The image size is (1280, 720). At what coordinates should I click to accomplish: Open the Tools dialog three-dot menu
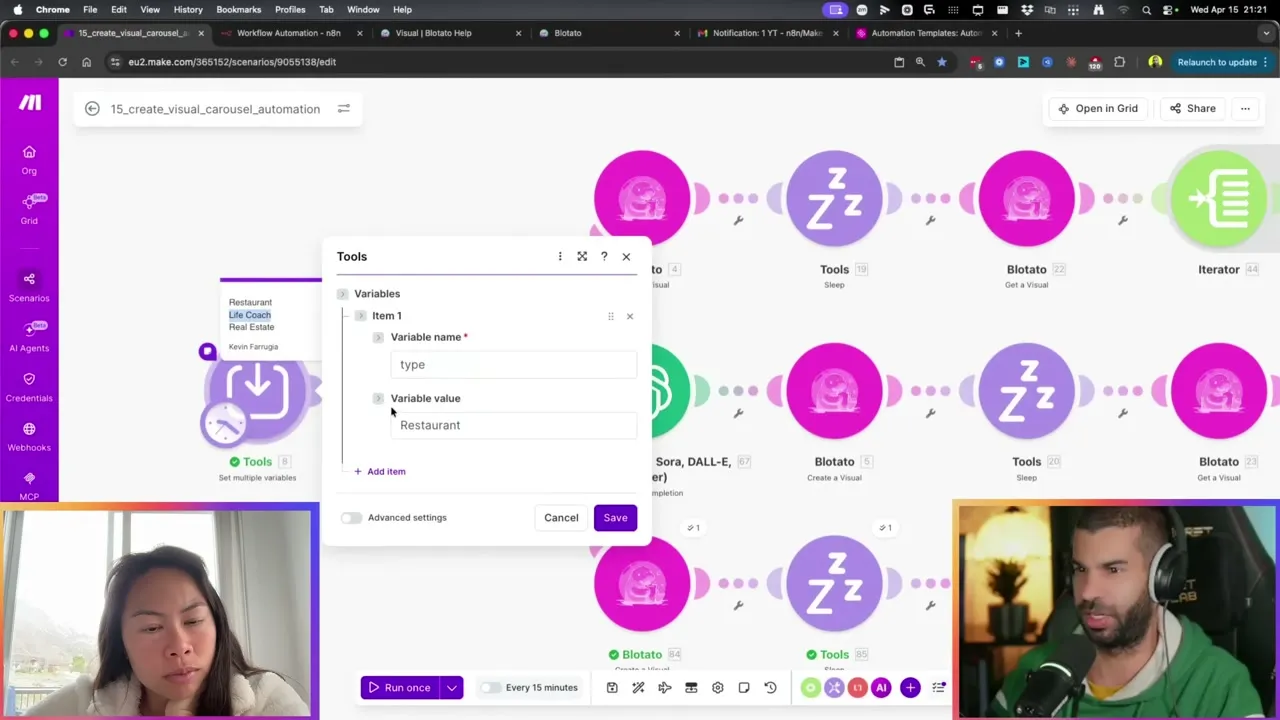tap(560, 257)
